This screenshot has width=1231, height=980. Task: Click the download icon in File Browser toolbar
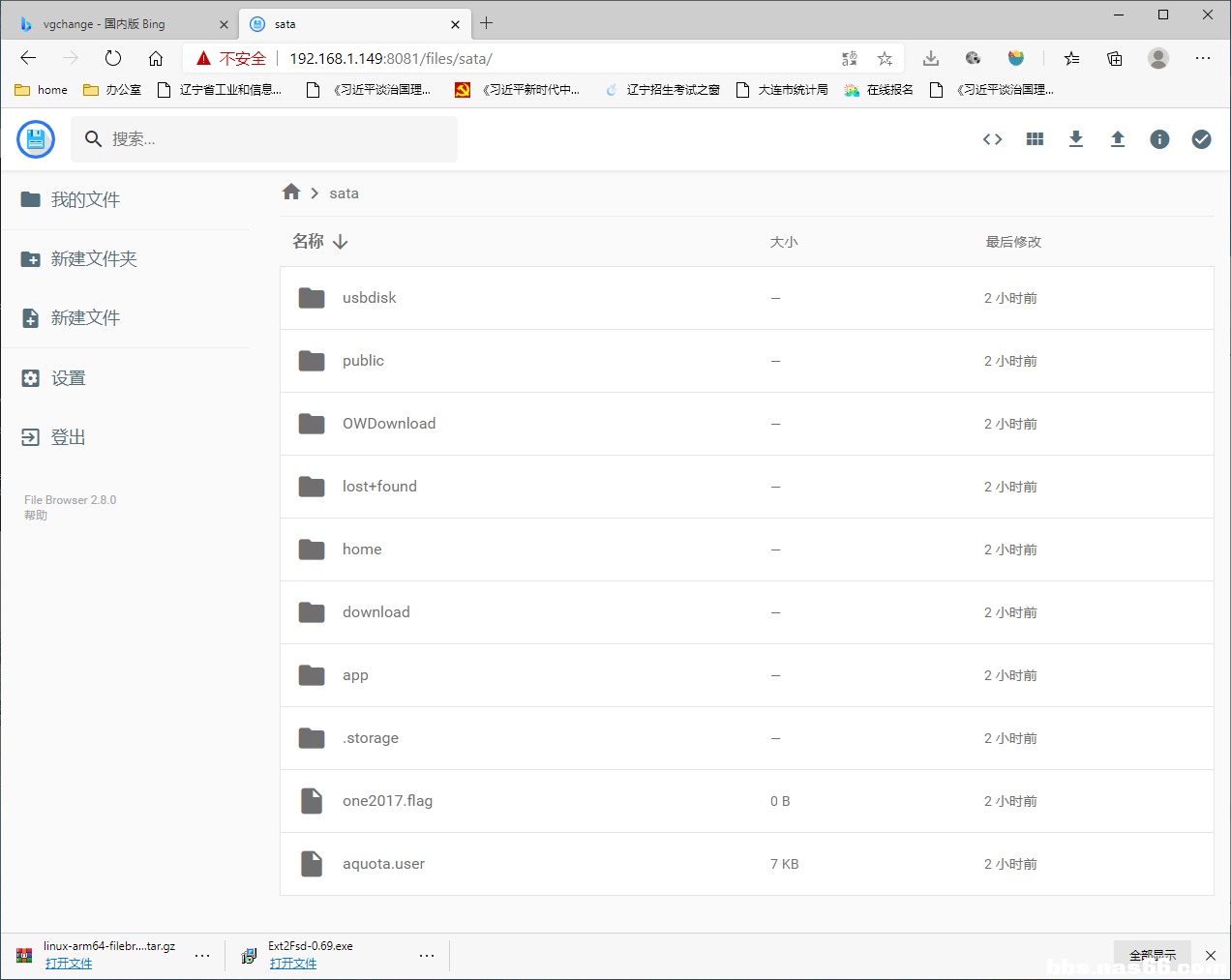(1076, 139)
